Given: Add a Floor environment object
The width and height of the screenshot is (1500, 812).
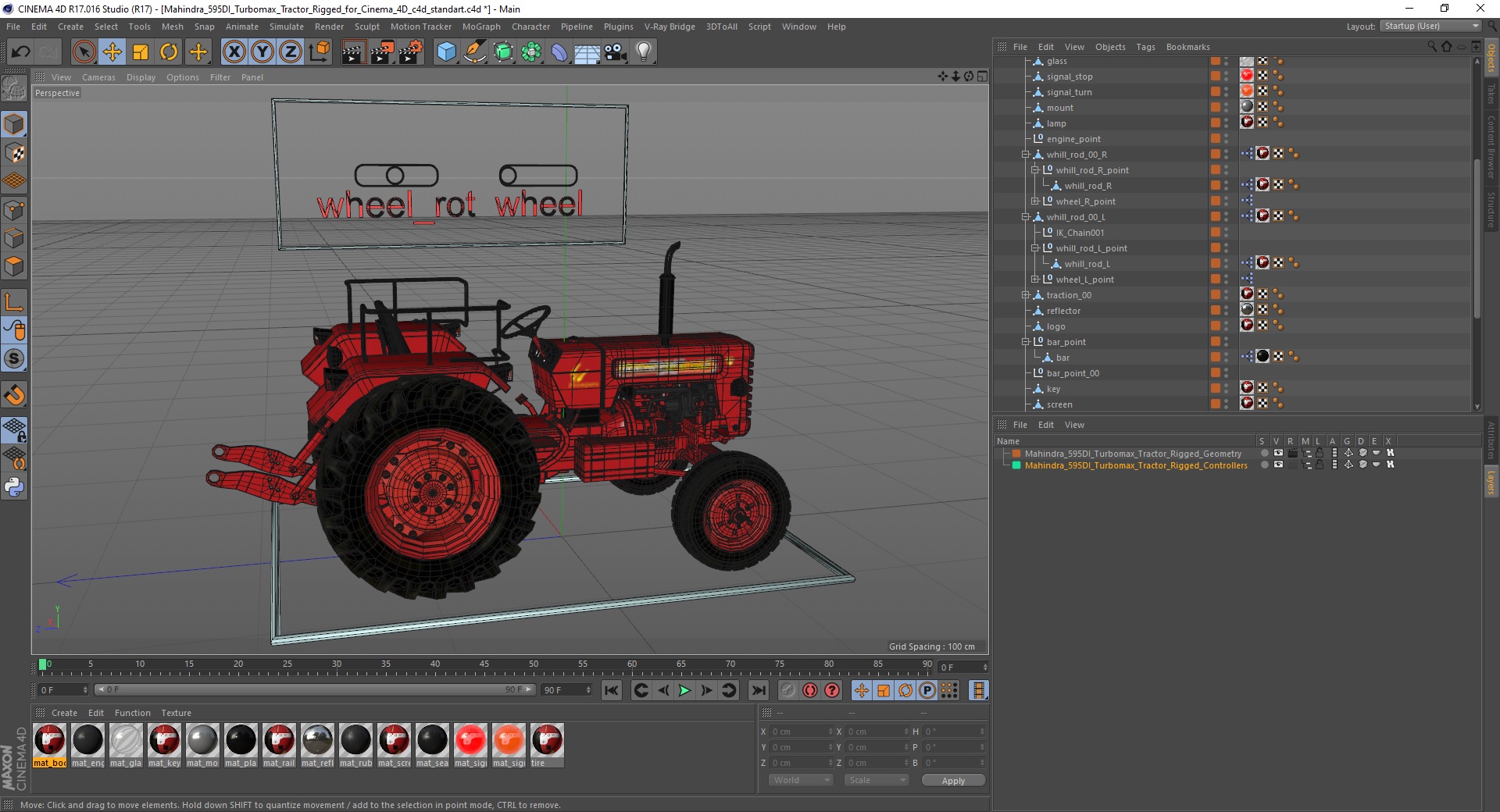Looking at the screenshot, I should (x=587, y=52).
